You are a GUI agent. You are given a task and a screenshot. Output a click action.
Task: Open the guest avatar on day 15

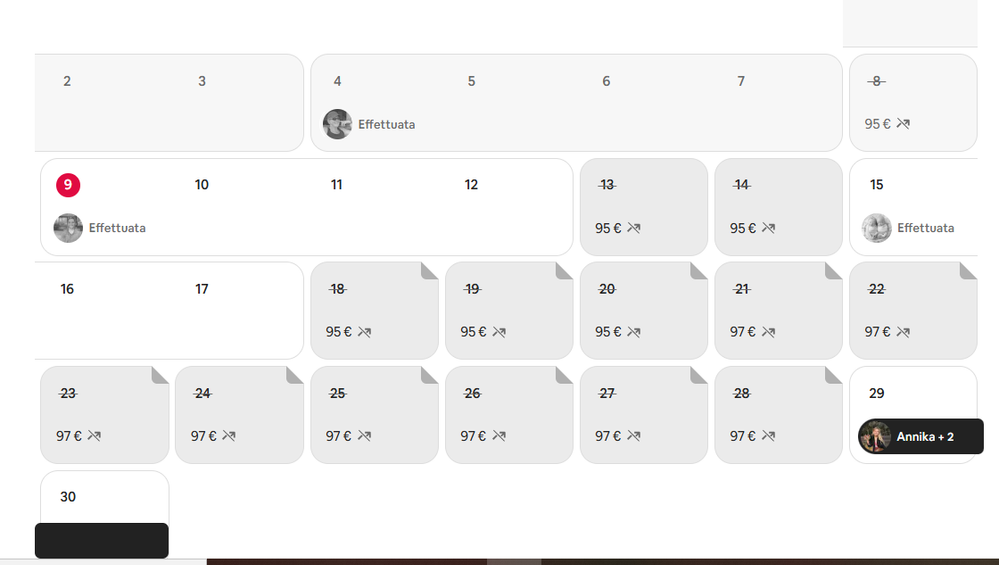point(876,228)
